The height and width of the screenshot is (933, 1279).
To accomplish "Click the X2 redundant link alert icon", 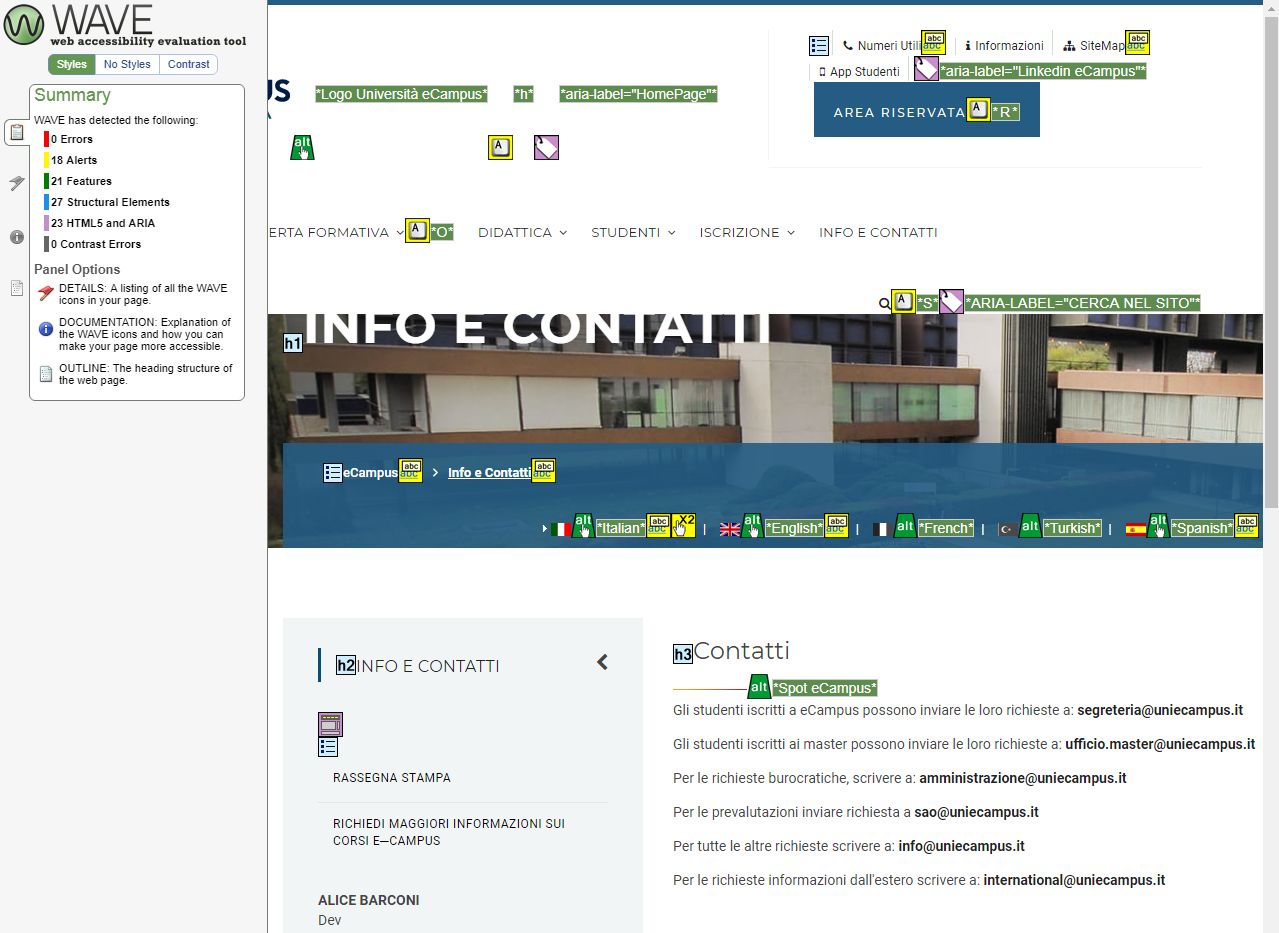I will pyautogui.click(x=683, y=525).
